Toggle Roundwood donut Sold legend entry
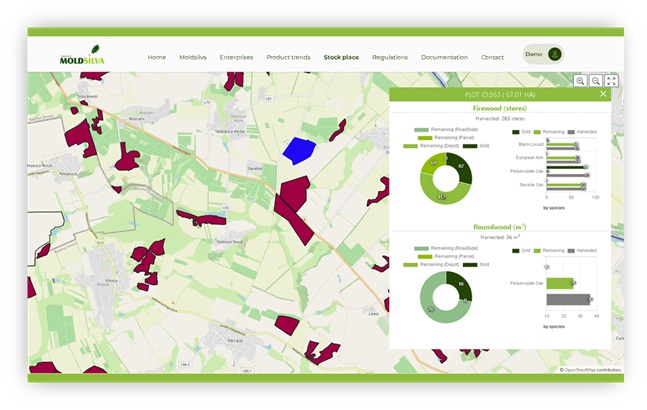Image resolution: width=647 pixels, height=410 pixels. click(x=476, y=265)
